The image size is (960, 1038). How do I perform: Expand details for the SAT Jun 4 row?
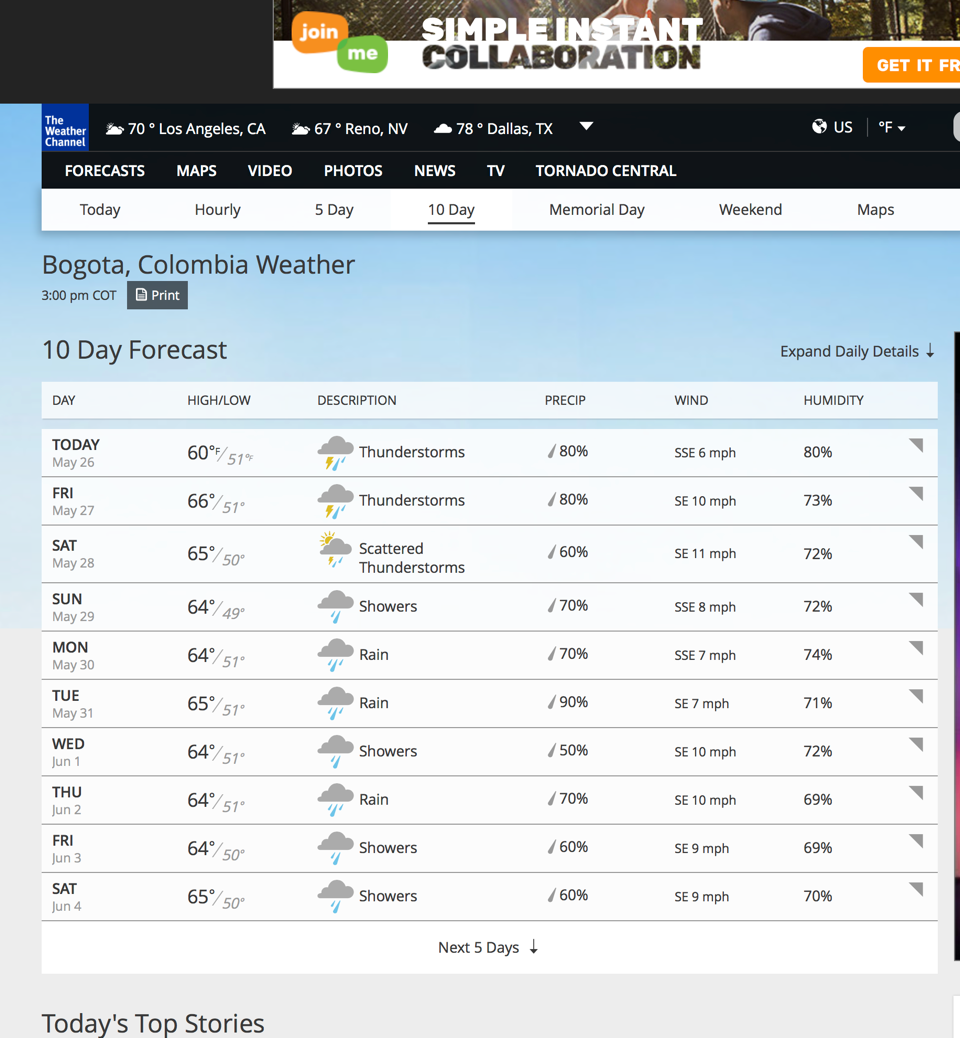[x=915, y=889]
